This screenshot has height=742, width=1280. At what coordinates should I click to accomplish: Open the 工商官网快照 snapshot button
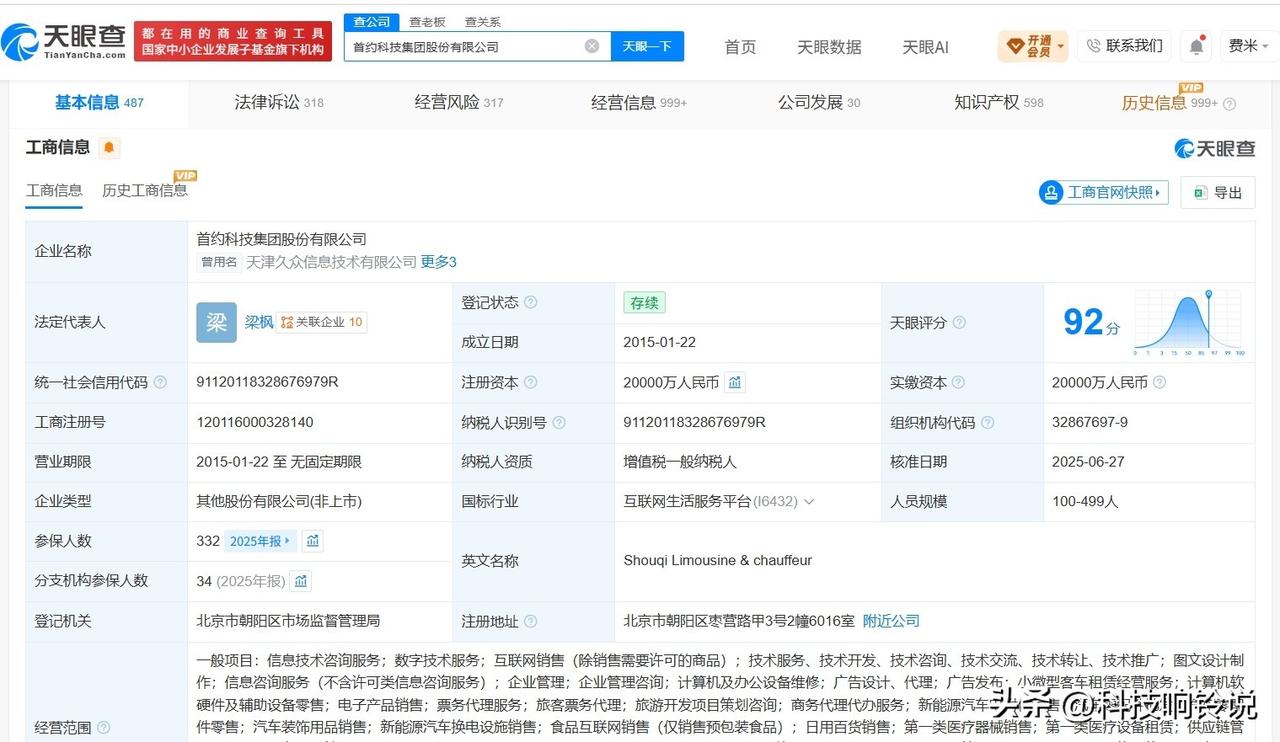click(1104, 192)
